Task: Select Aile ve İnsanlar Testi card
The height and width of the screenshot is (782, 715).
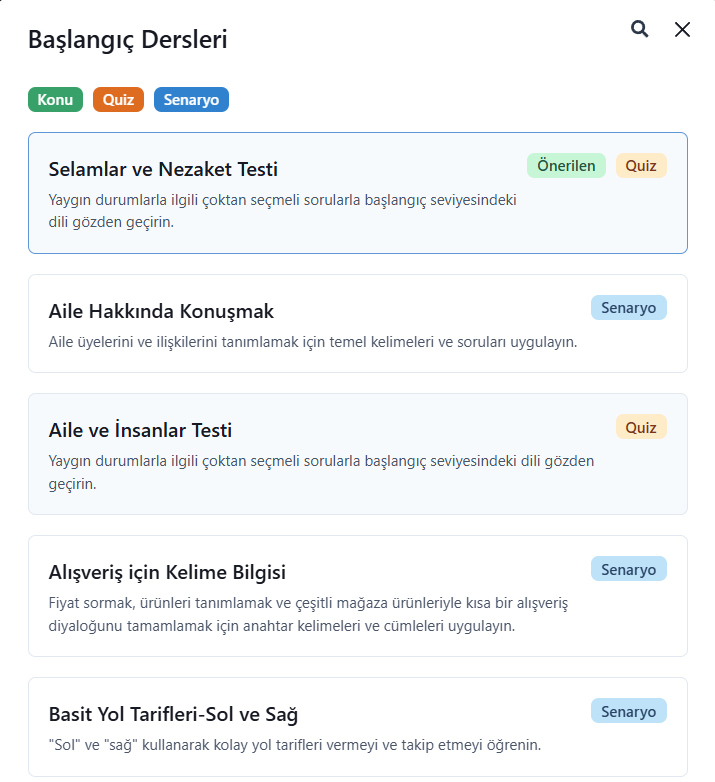Action: [140, 430]
